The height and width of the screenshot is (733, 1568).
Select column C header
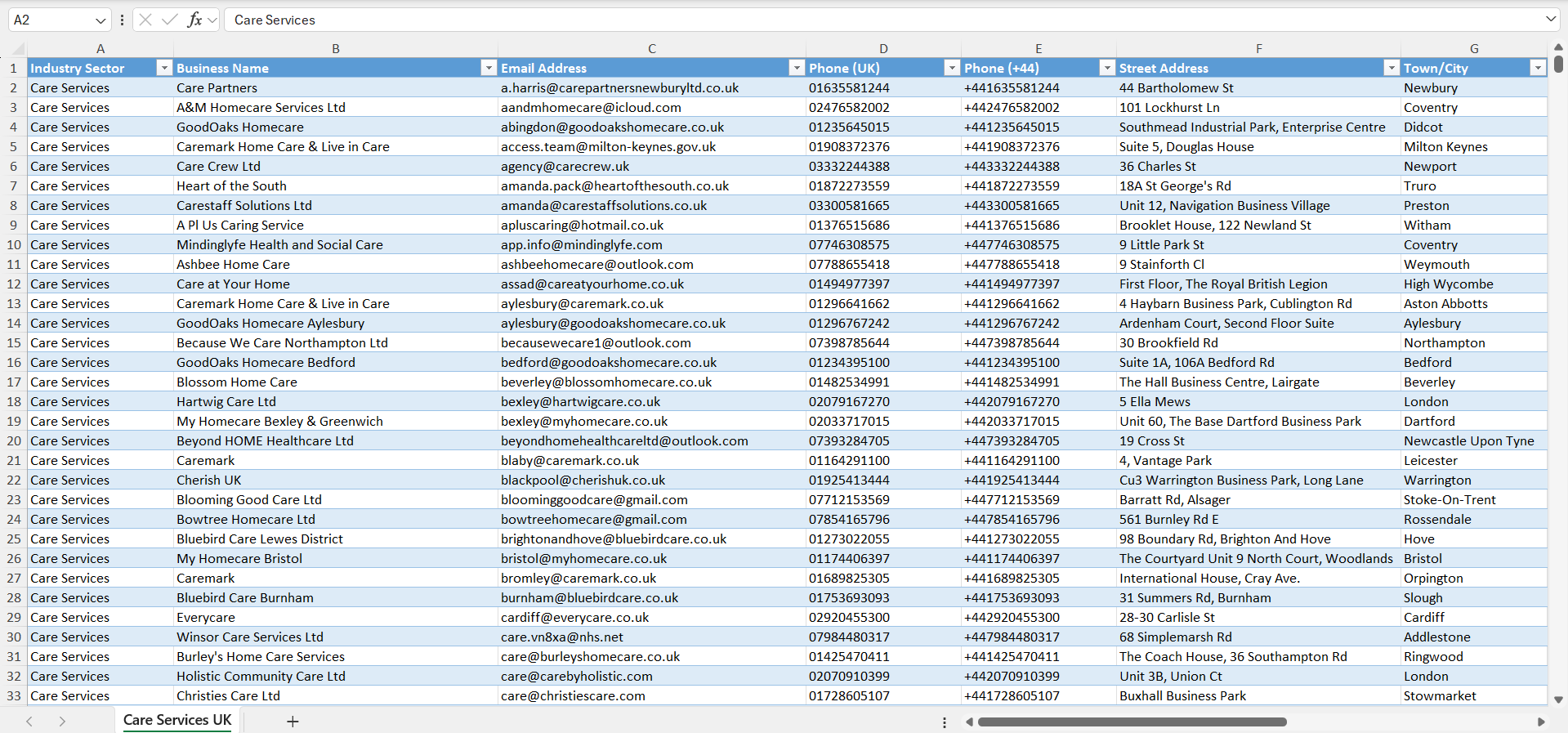coord(651,48)
